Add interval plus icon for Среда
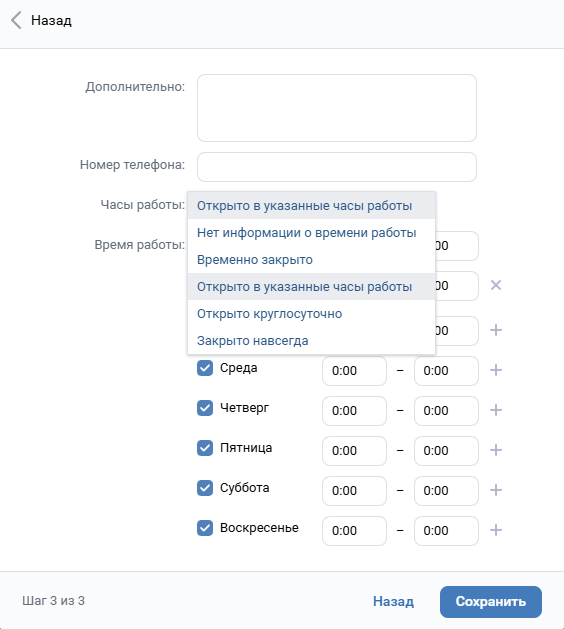 (x=496, y=370)
